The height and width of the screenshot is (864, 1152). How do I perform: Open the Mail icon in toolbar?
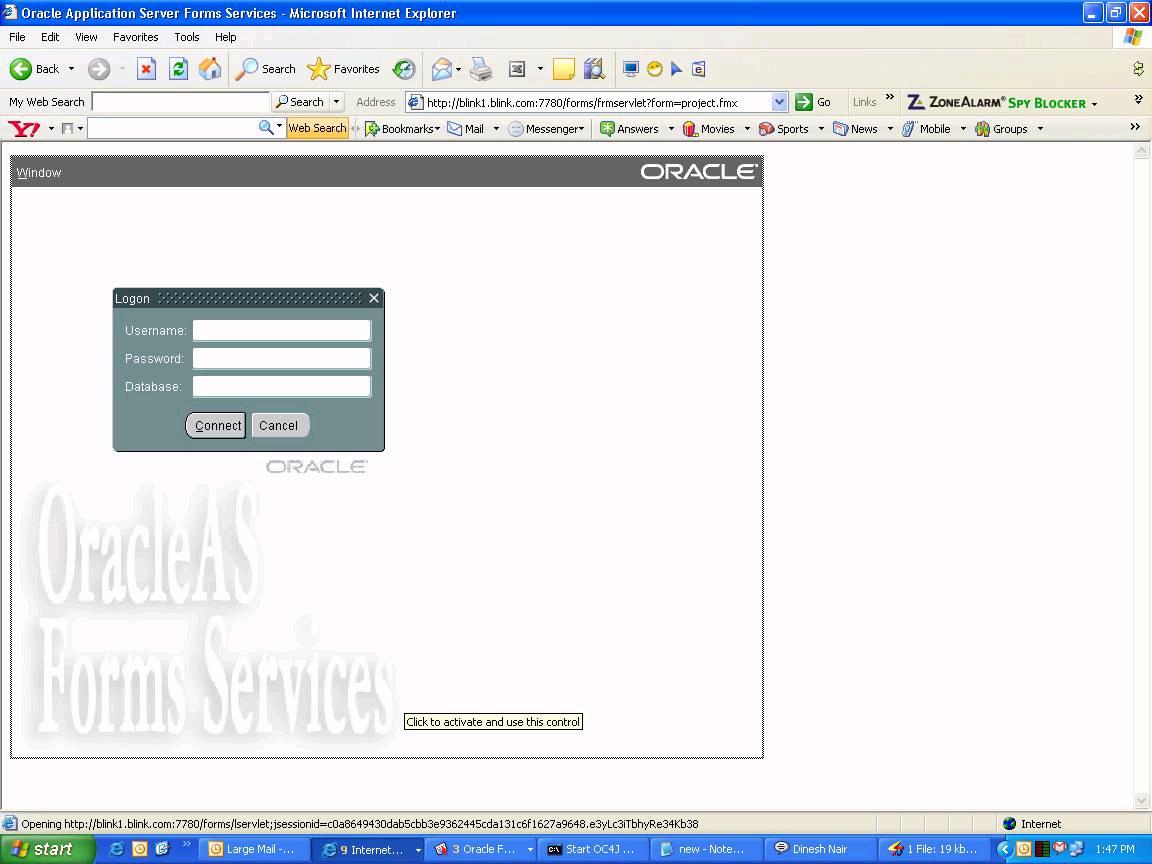pyautogui.click(x=441, y=69)
